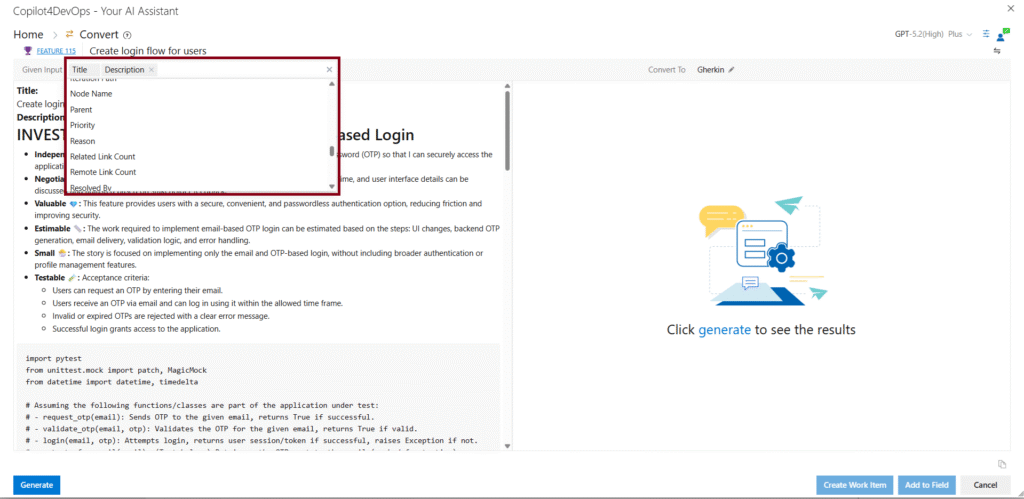Click the Convert To label
The width and height of the screenshot is (1024, 499).
[667, 70]
